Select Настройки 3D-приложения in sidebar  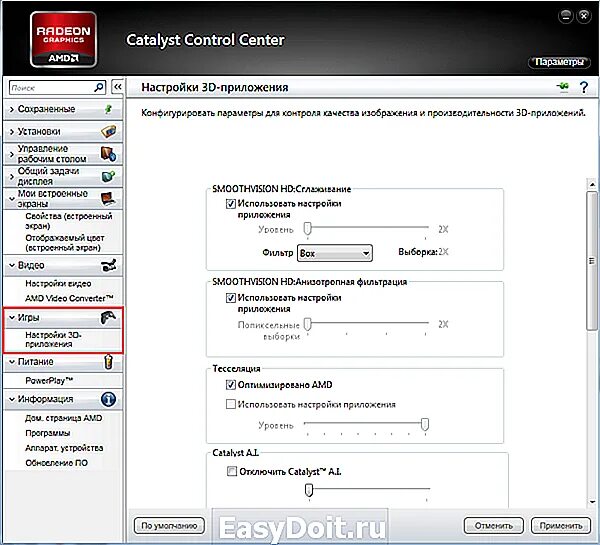point(54,339)
